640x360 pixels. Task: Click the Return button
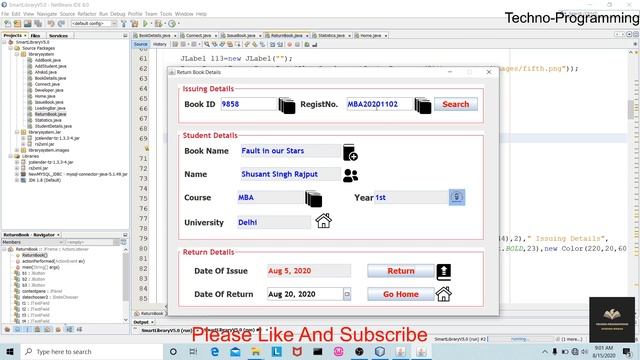click(401, 271)
